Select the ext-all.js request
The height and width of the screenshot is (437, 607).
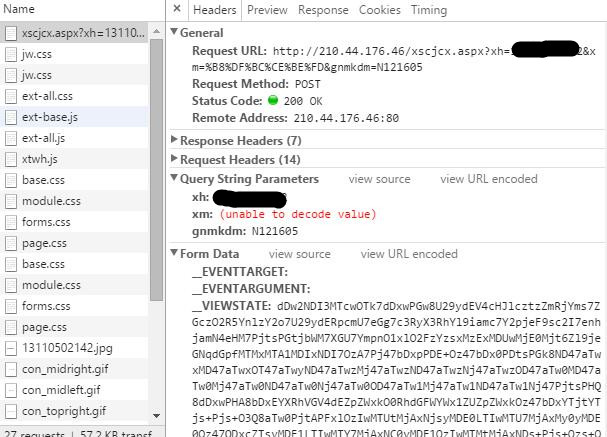(74, 138)
